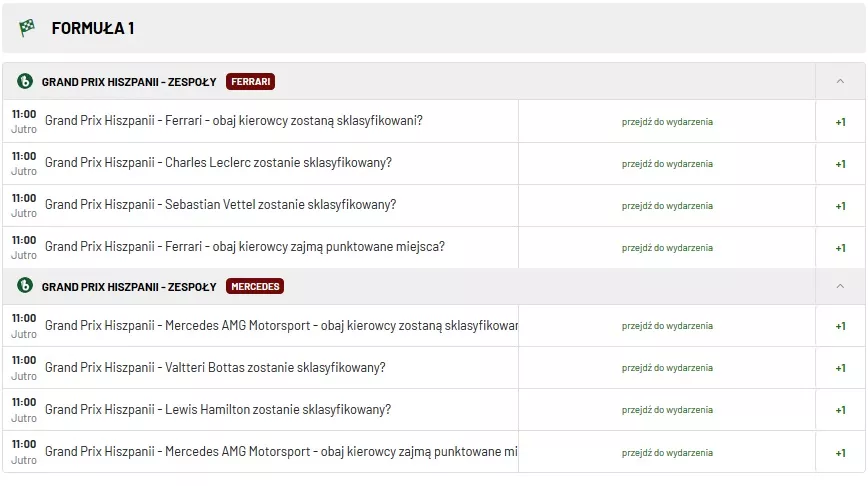Click +1 on Ferrari obaj kierowcy sklasyfikowani row
The width and height of the screenshot is (868, 486).
click(840, 122)
